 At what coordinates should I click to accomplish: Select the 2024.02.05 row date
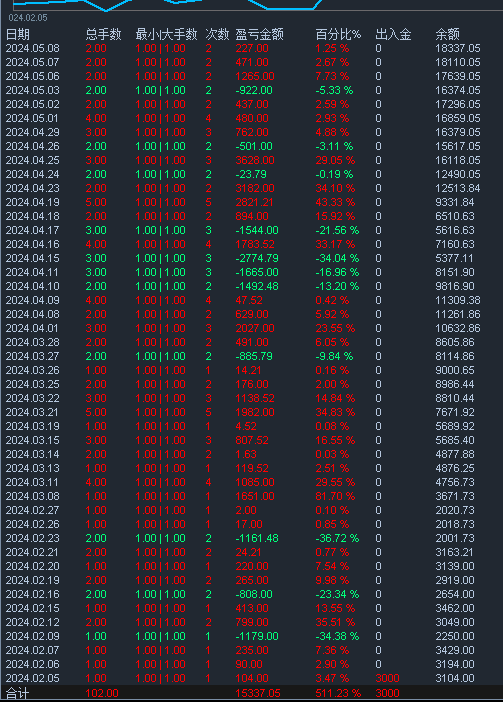point(33,678)
